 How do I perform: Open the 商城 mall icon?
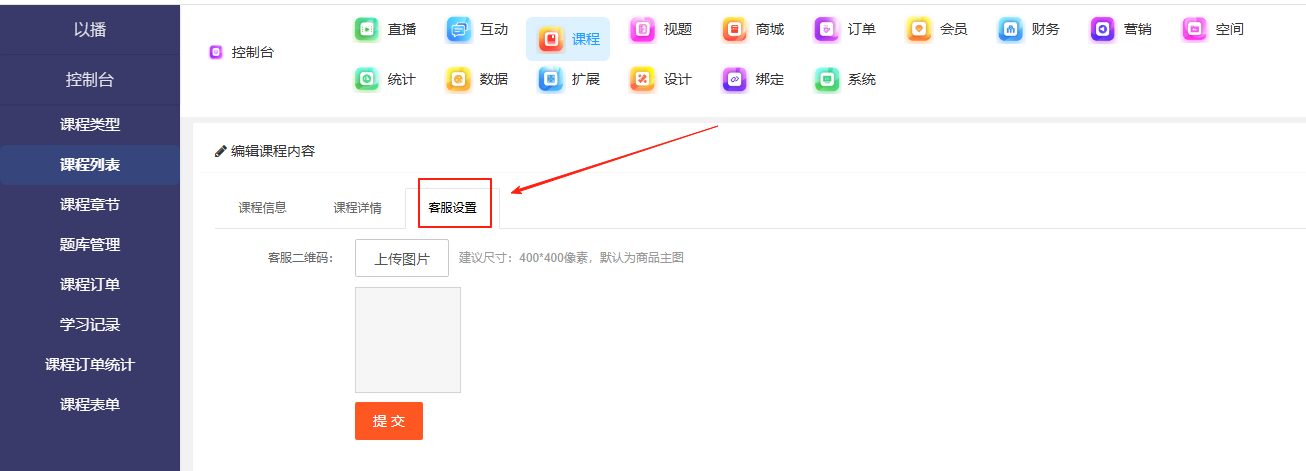click(735, 30)
